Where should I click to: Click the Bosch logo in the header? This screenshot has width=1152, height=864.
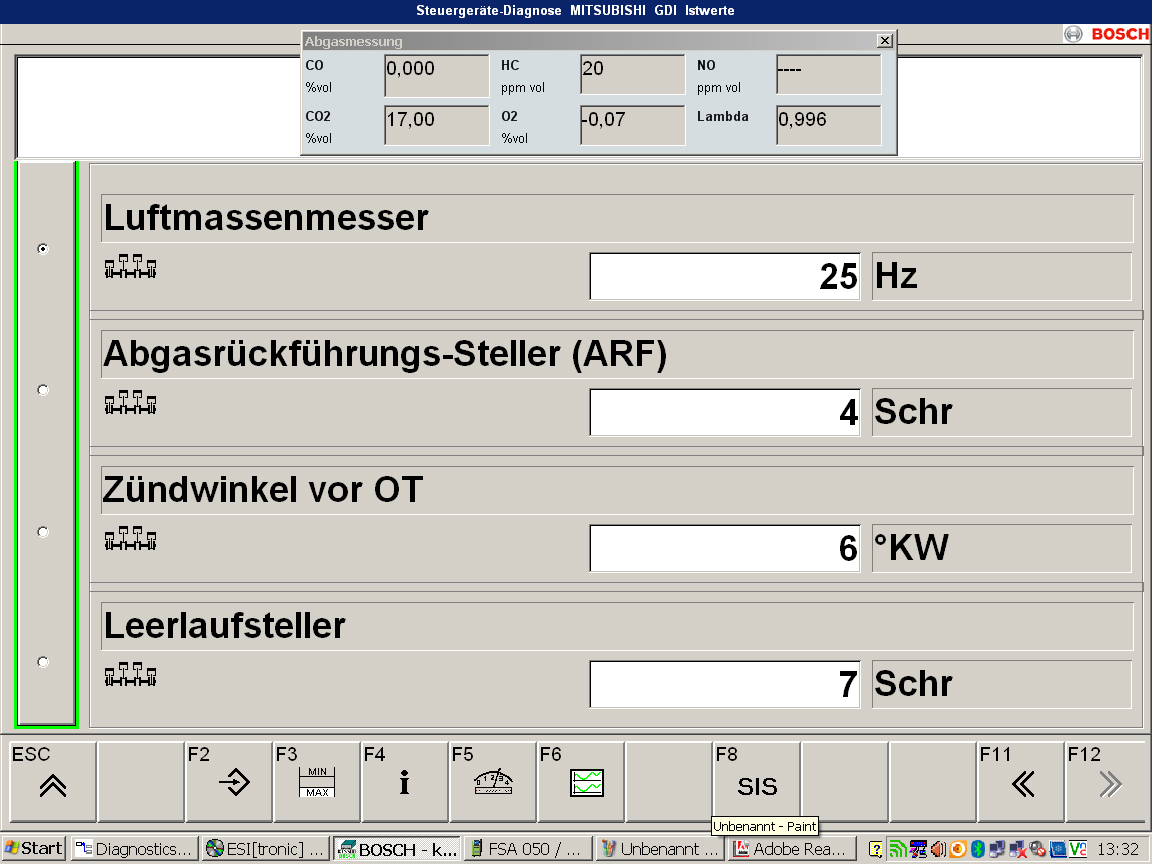coord(1106,34)
